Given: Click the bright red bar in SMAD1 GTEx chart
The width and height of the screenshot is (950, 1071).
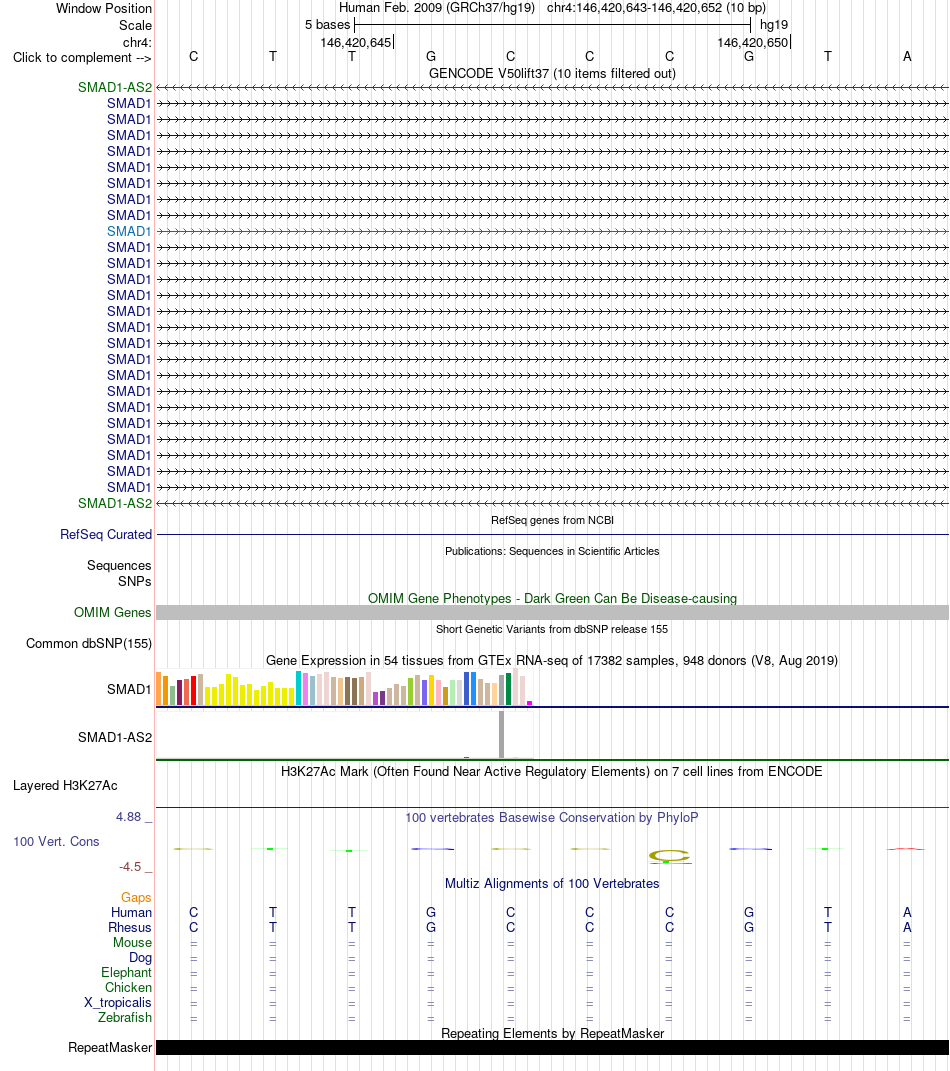Looking at the screenshot, I should pyautogui.click(x=194, y=691).
